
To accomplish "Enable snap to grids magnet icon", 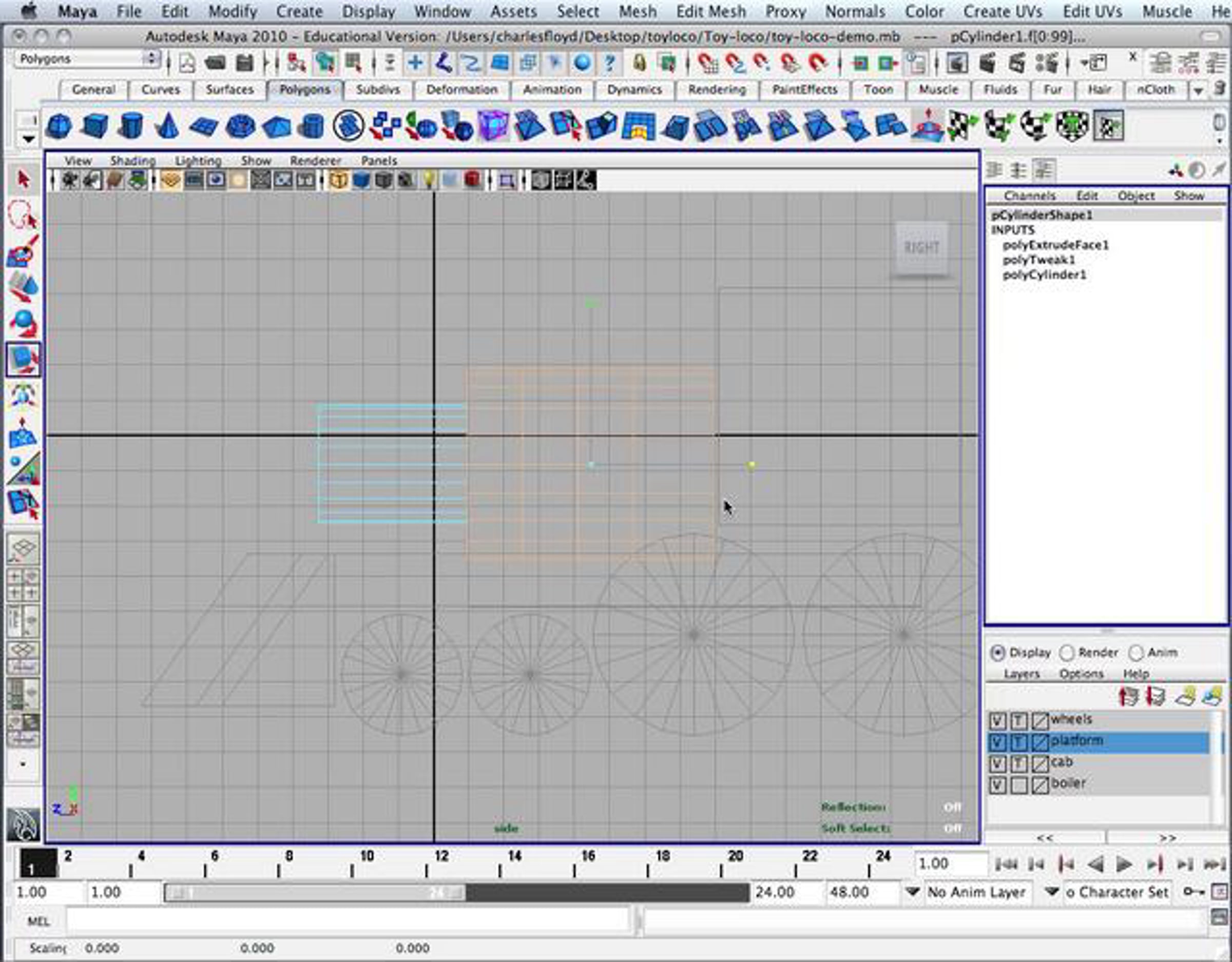I will 708,63.
